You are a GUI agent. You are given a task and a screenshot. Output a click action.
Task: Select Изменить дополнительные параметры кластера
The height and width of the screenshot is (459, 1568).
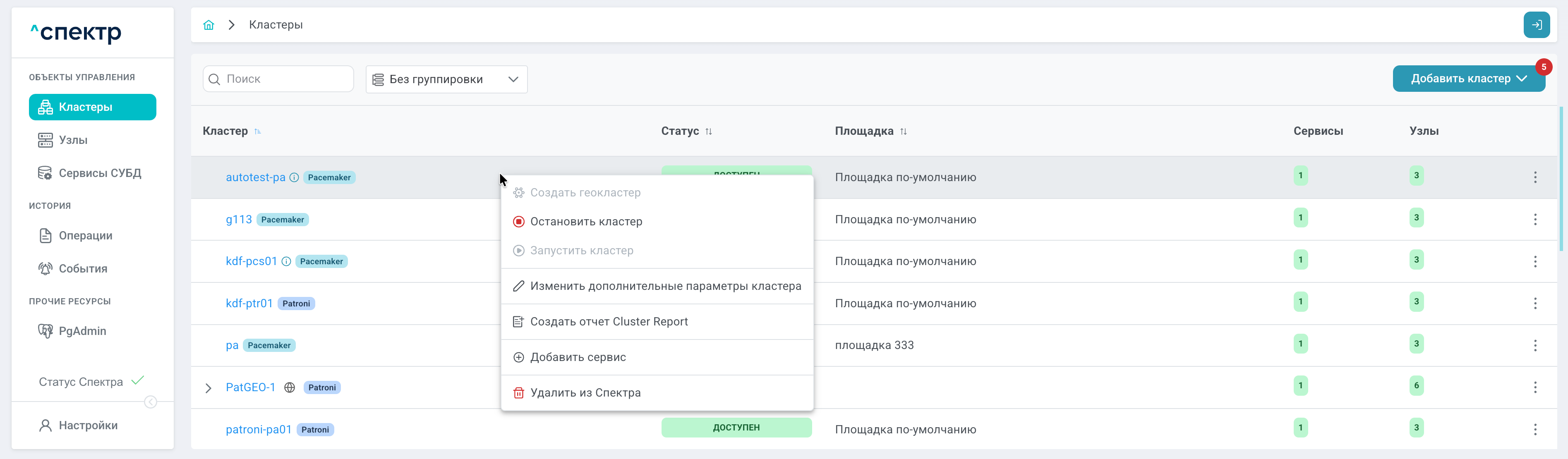[657, 286]
